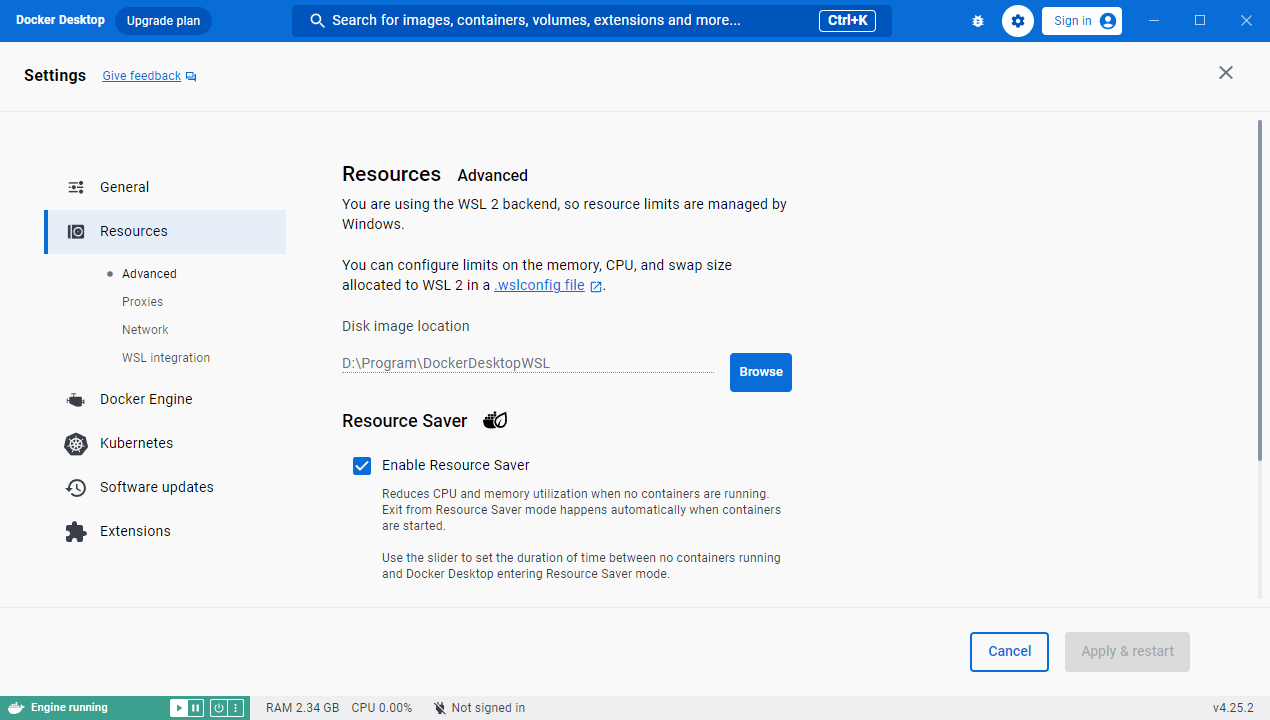1270x720 pixels.
Task: Click the engine pause icon
Action: 196,708
